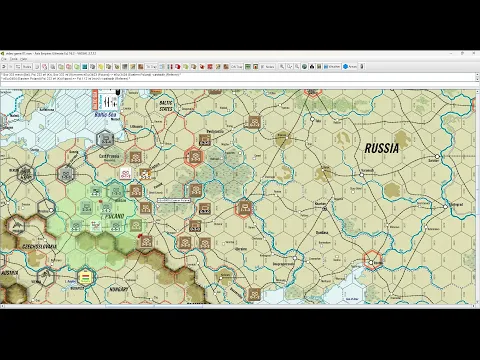
Task: Click the horizontal map scrollbar thumb
Action: click(154, 306)
